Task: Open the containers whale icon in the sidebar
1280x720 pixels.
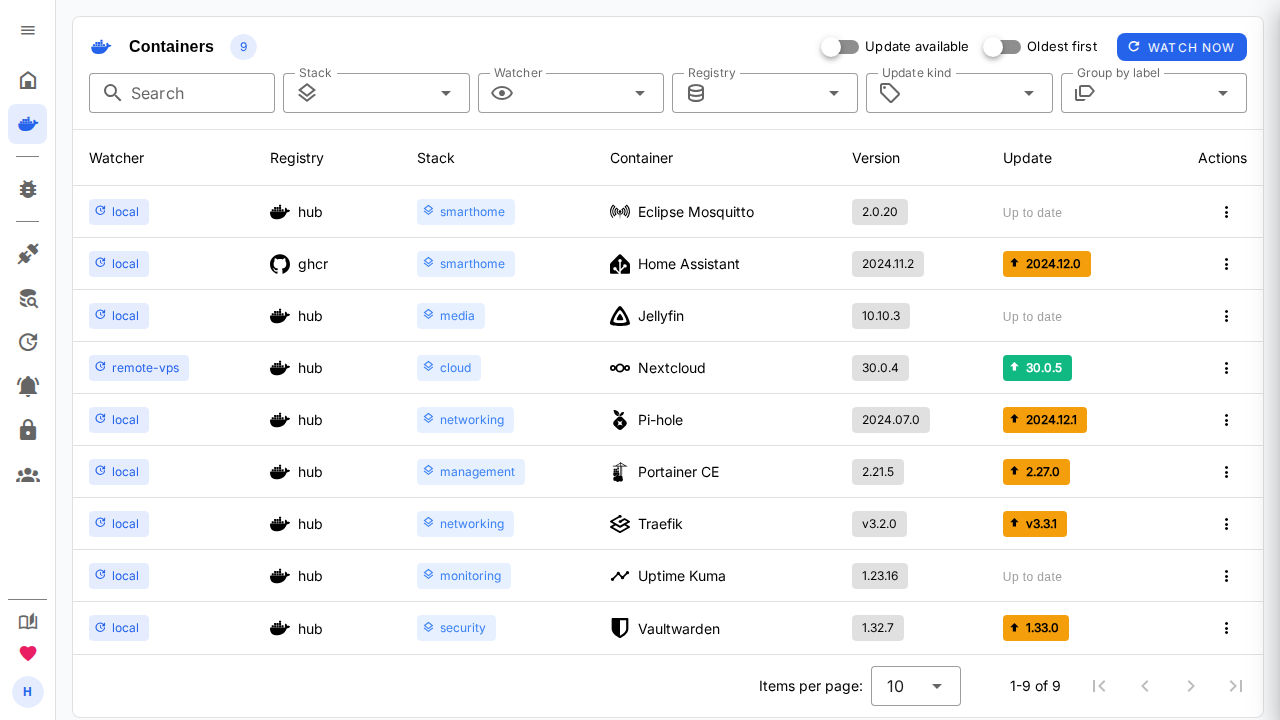Action: [x=28, y=124]
